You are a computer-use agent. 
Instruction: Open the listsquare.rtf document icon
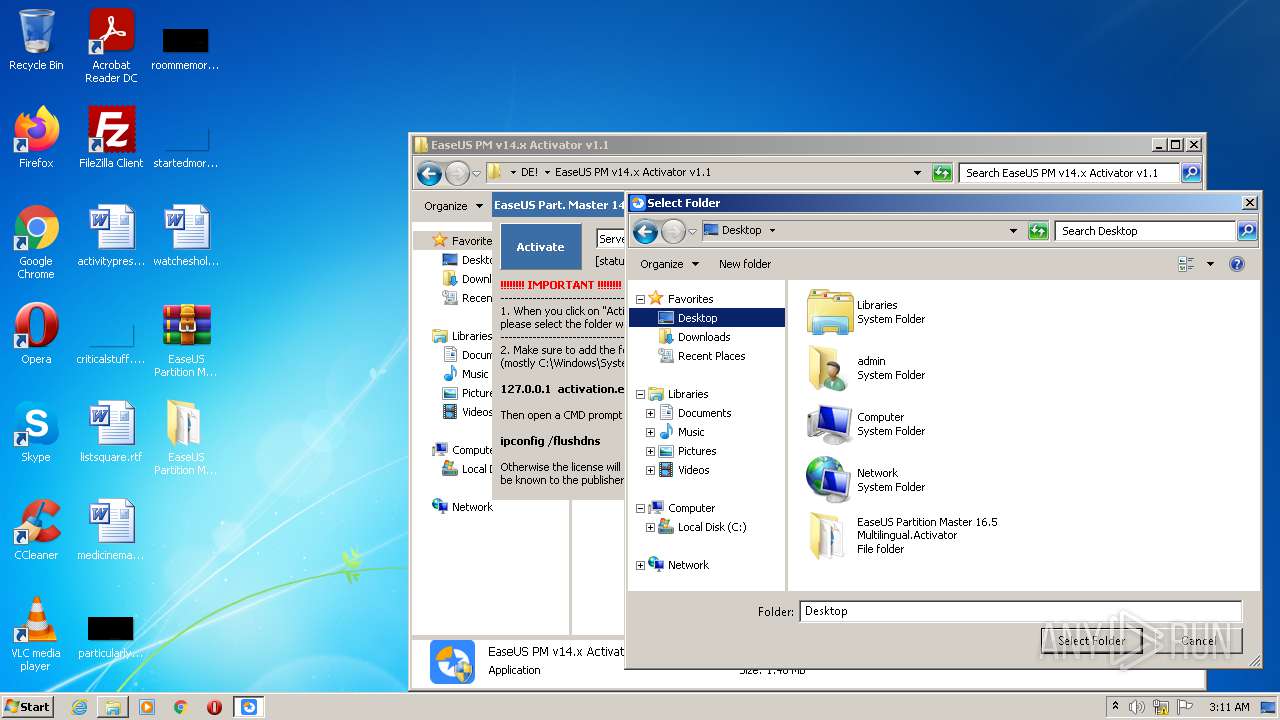point(111,432)
